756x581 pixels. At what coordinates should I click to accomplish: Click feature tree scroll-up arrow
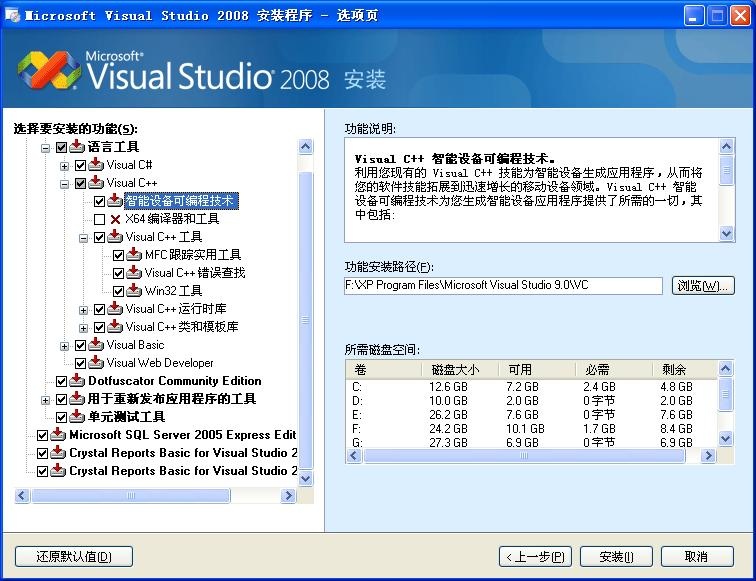coord(306,147)
